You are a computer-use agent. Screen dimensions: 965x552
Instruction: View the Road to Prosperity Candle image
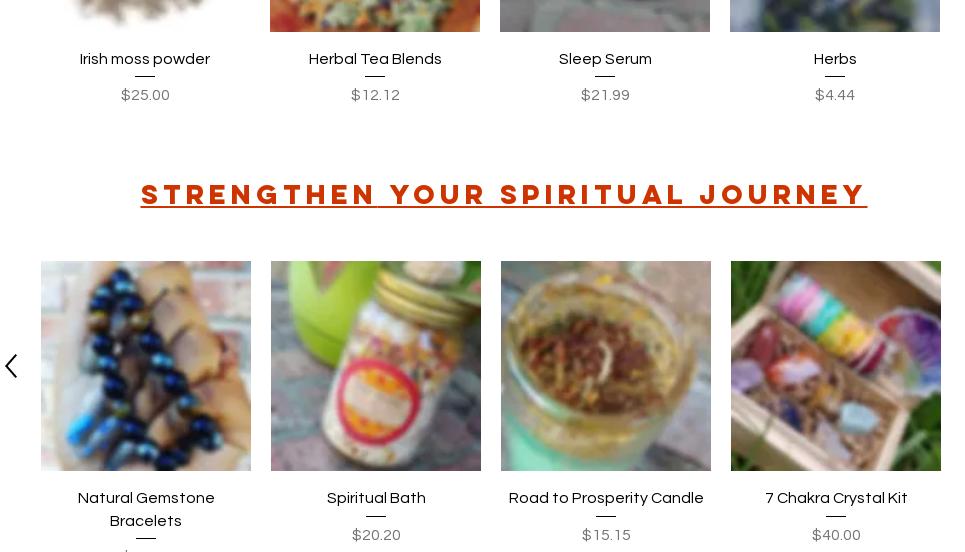(606, 366)
